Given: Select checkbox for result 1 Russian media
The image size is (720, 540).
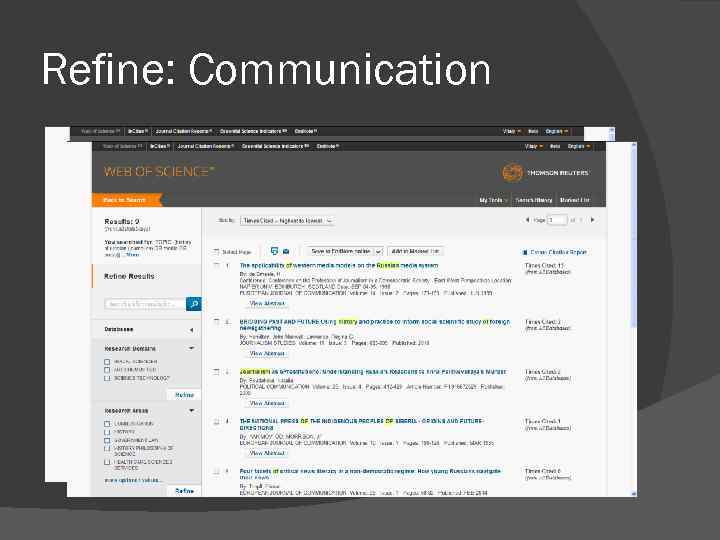Looking at the screenshot, I should 216,265.
